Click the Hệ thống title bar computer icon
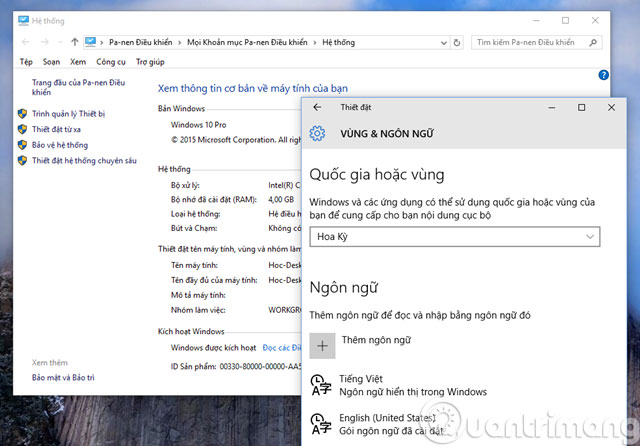Viewport: 640px width, 446px height. (23, 20)
